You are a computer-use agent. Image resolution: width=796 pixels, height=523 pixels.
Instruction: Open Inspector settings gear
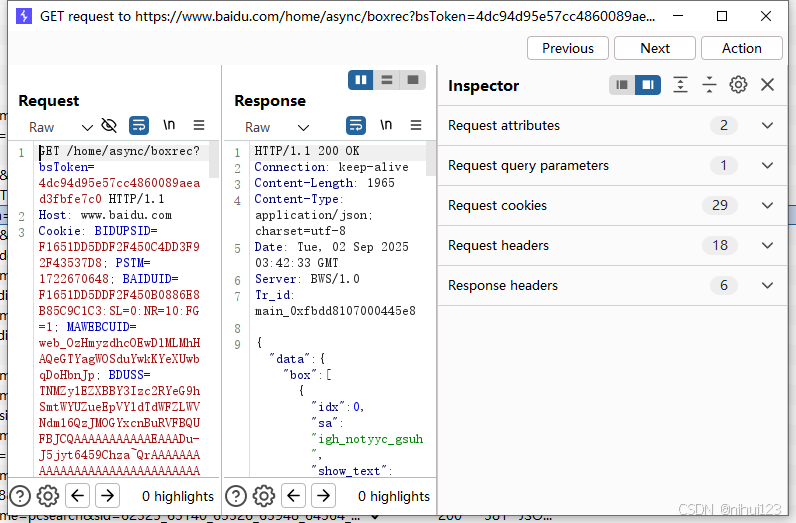738,85
